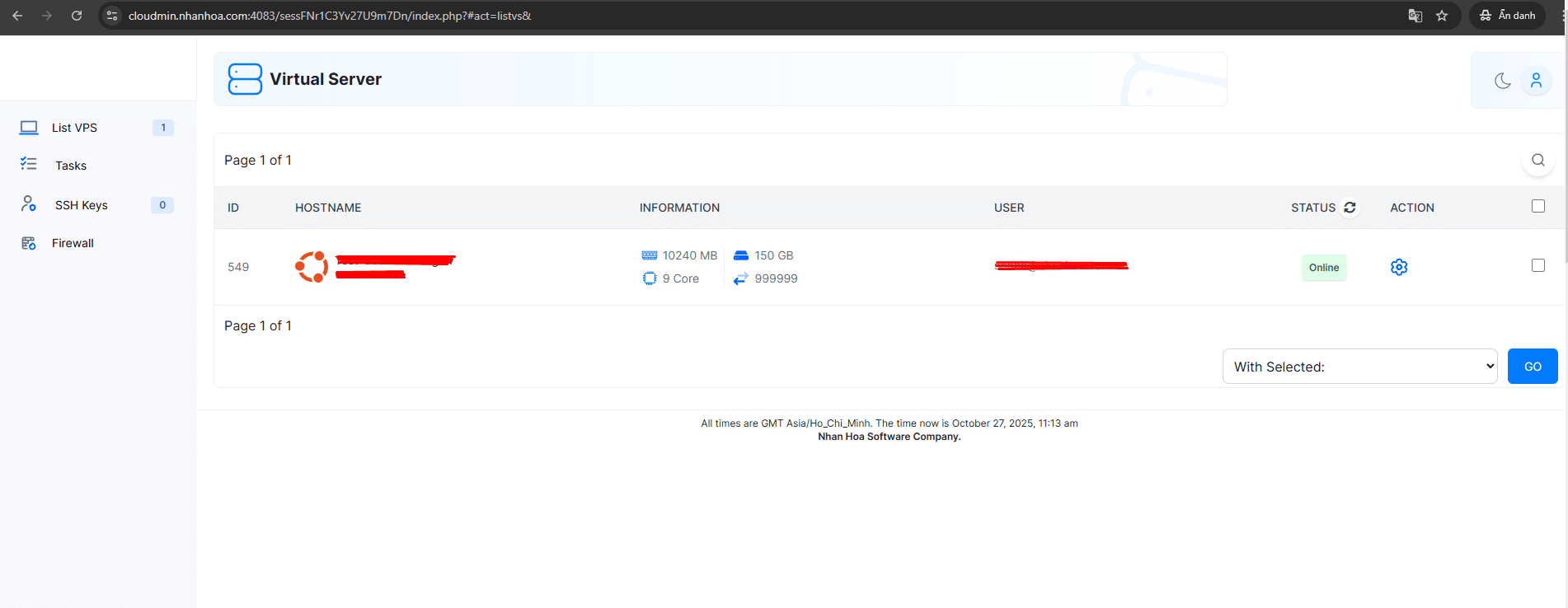Check the select-all checkbox in header
Viewport: 1568px width, 608px height.
click(1537, 206)
